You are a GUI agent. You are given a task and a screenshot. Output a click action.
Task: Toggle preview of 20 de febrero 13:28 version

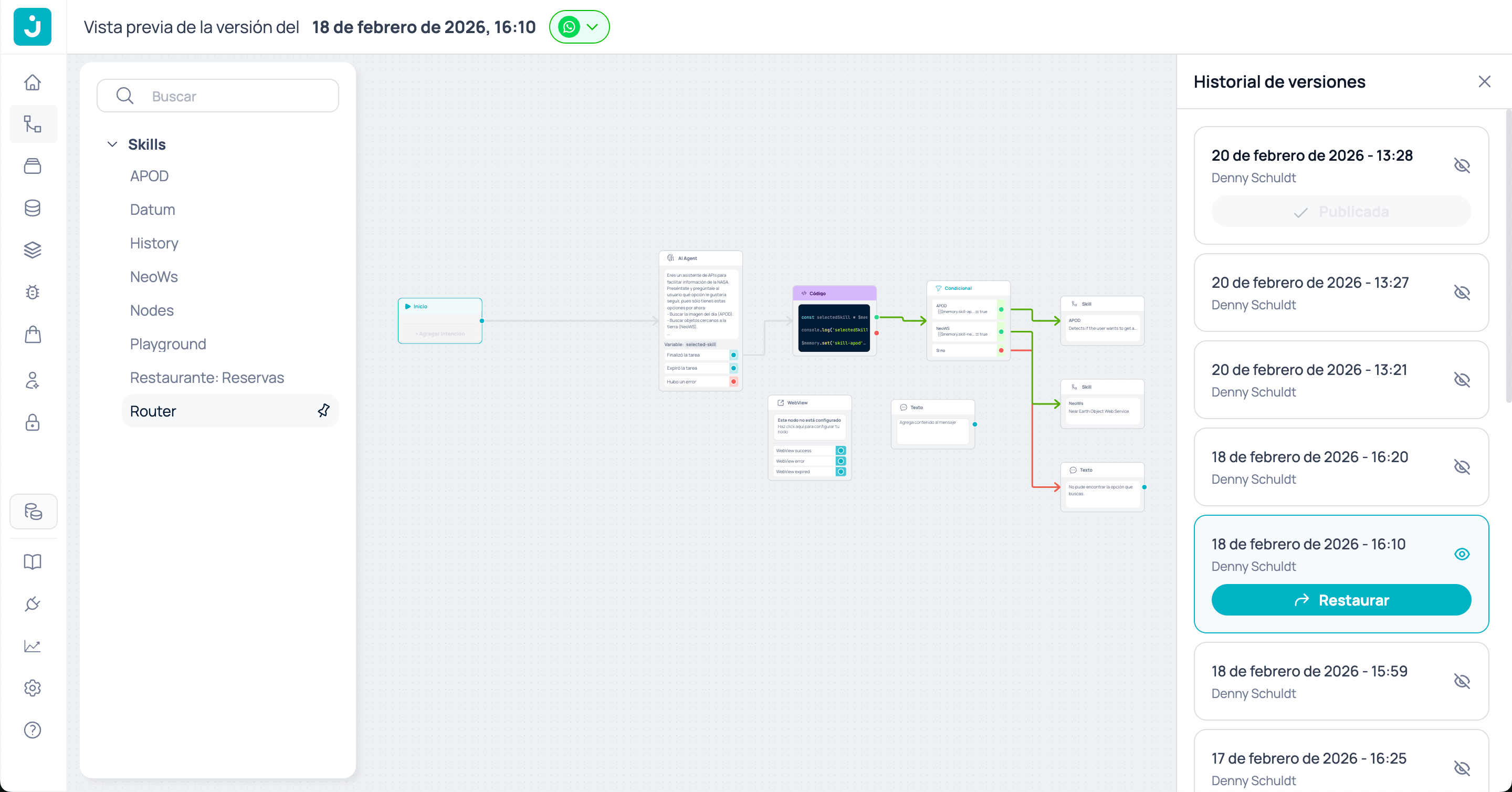(1462, 165)
